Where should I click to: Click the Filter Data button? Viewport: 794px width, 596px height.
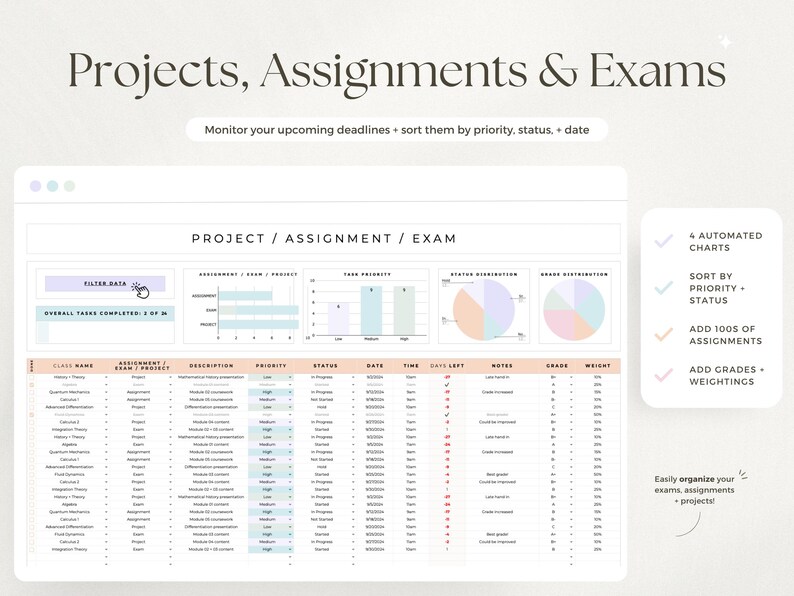105,284
